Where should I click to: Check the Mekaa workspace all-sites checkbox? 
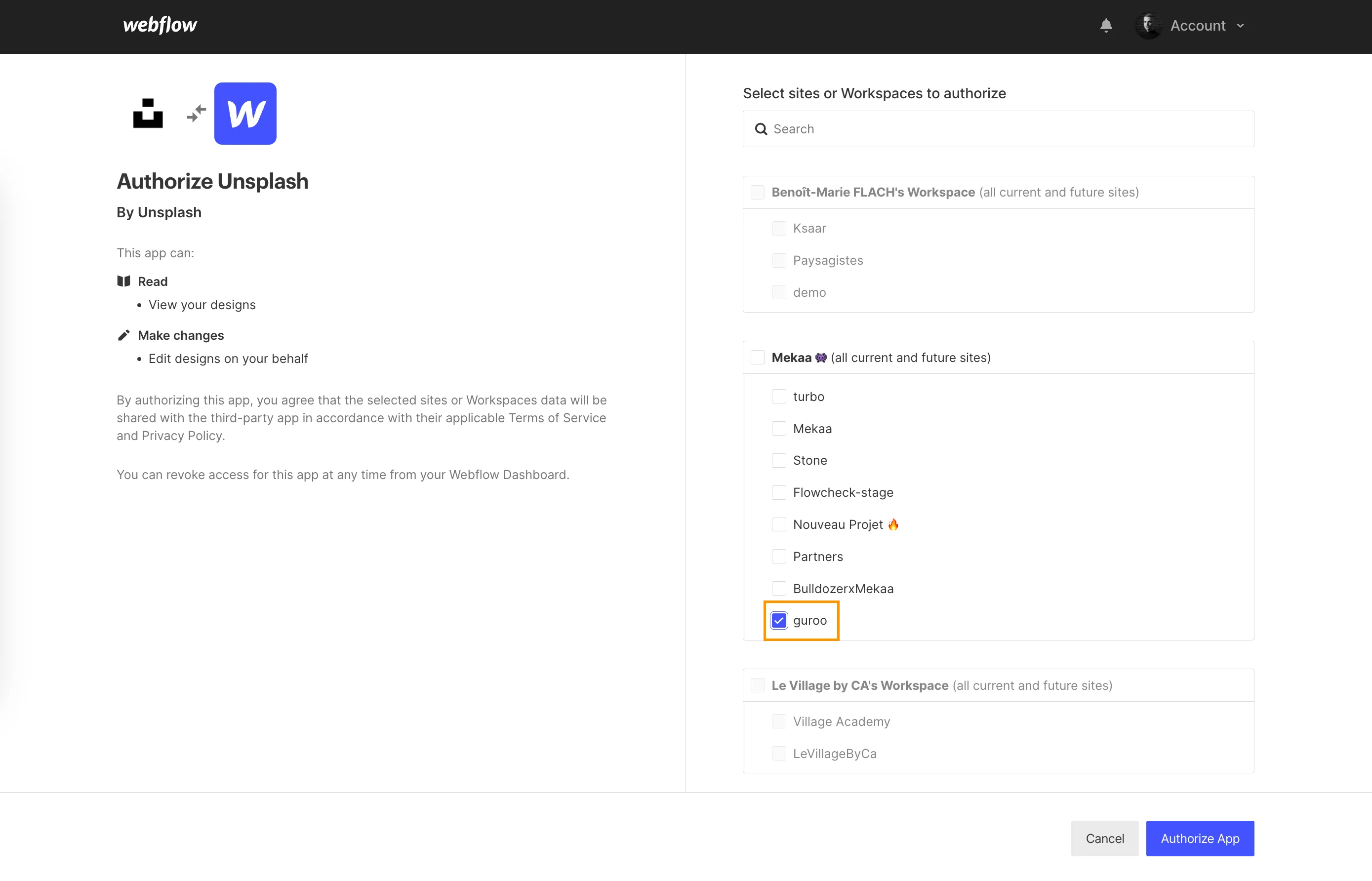click(758, 358)
